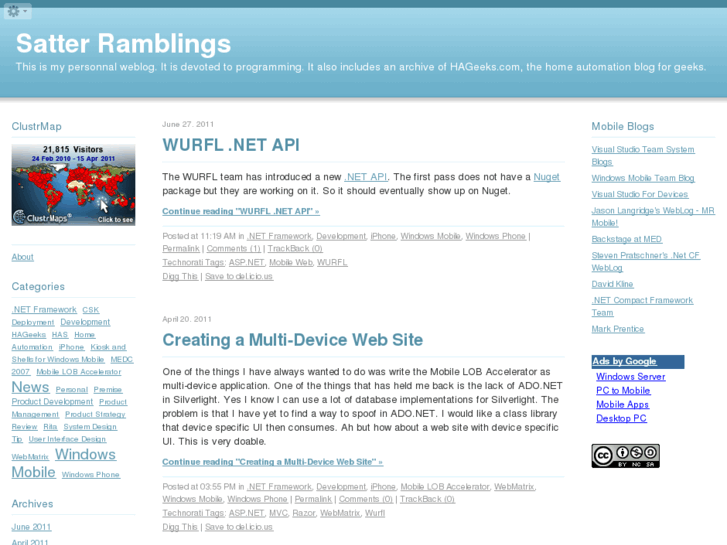Select the CSK category

point(91,310)
